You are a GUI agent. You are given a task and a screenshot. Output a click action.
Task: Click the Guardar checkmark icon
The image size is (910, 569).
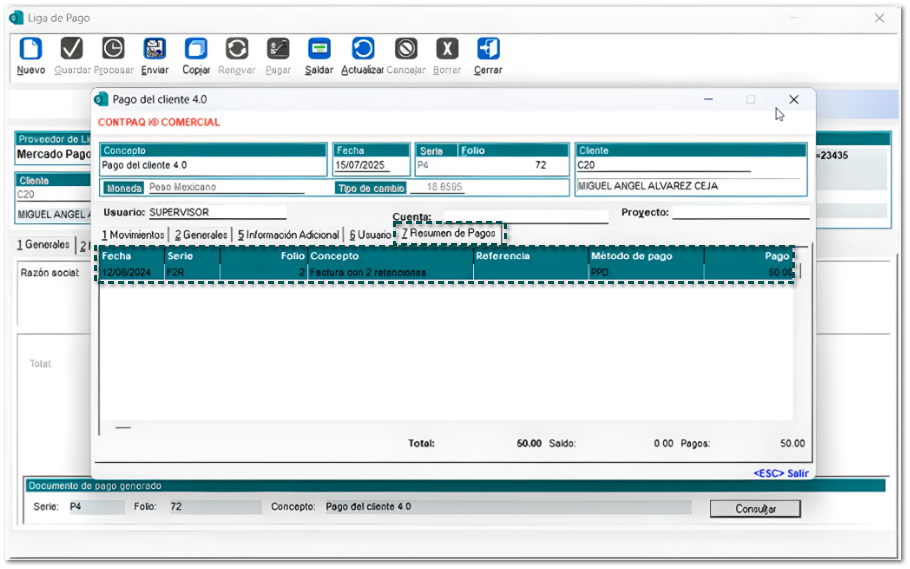coord(72,49)
